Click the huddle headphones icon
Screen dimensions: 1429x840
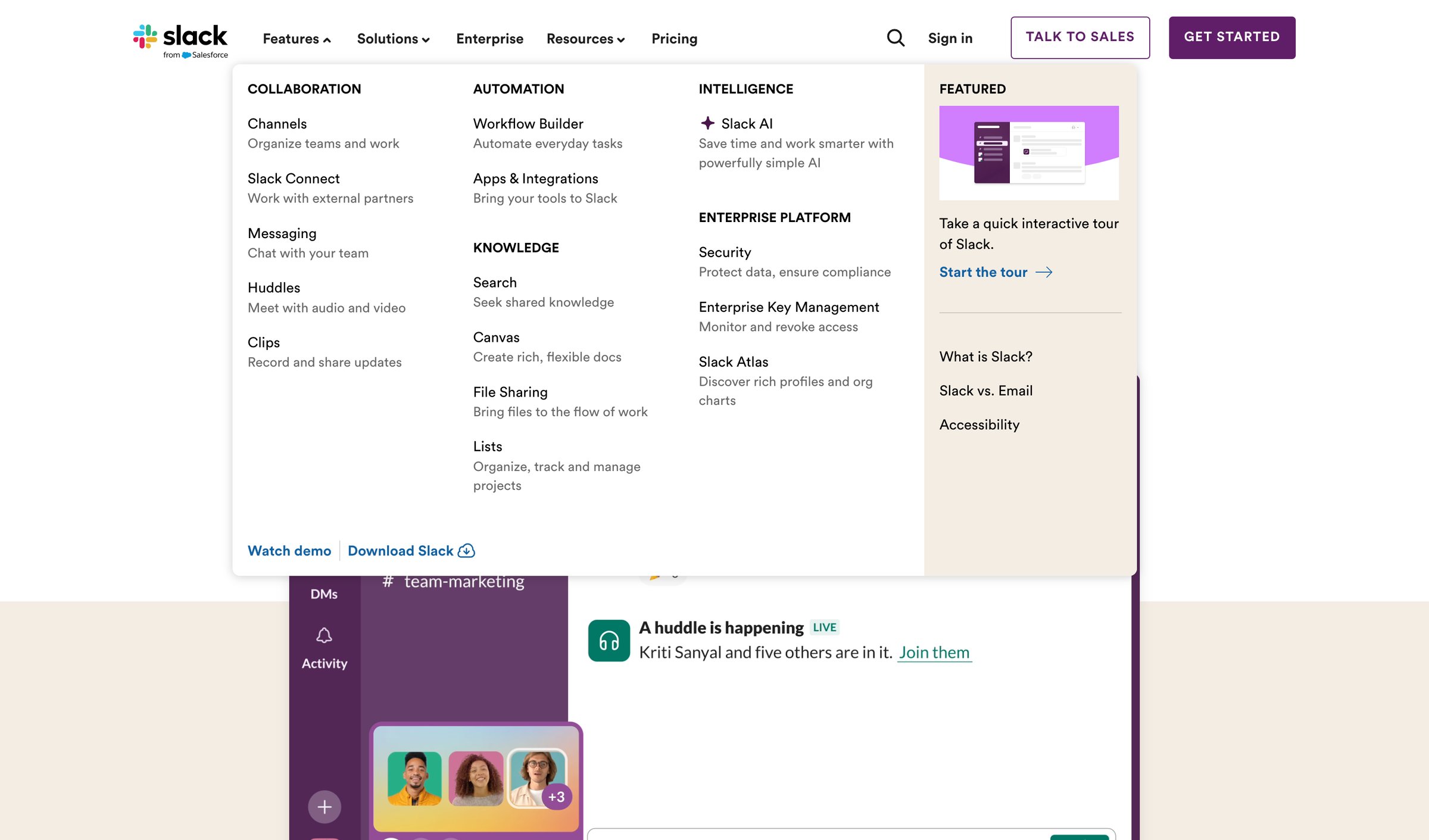pyautogui.click(x=609, y=641)
